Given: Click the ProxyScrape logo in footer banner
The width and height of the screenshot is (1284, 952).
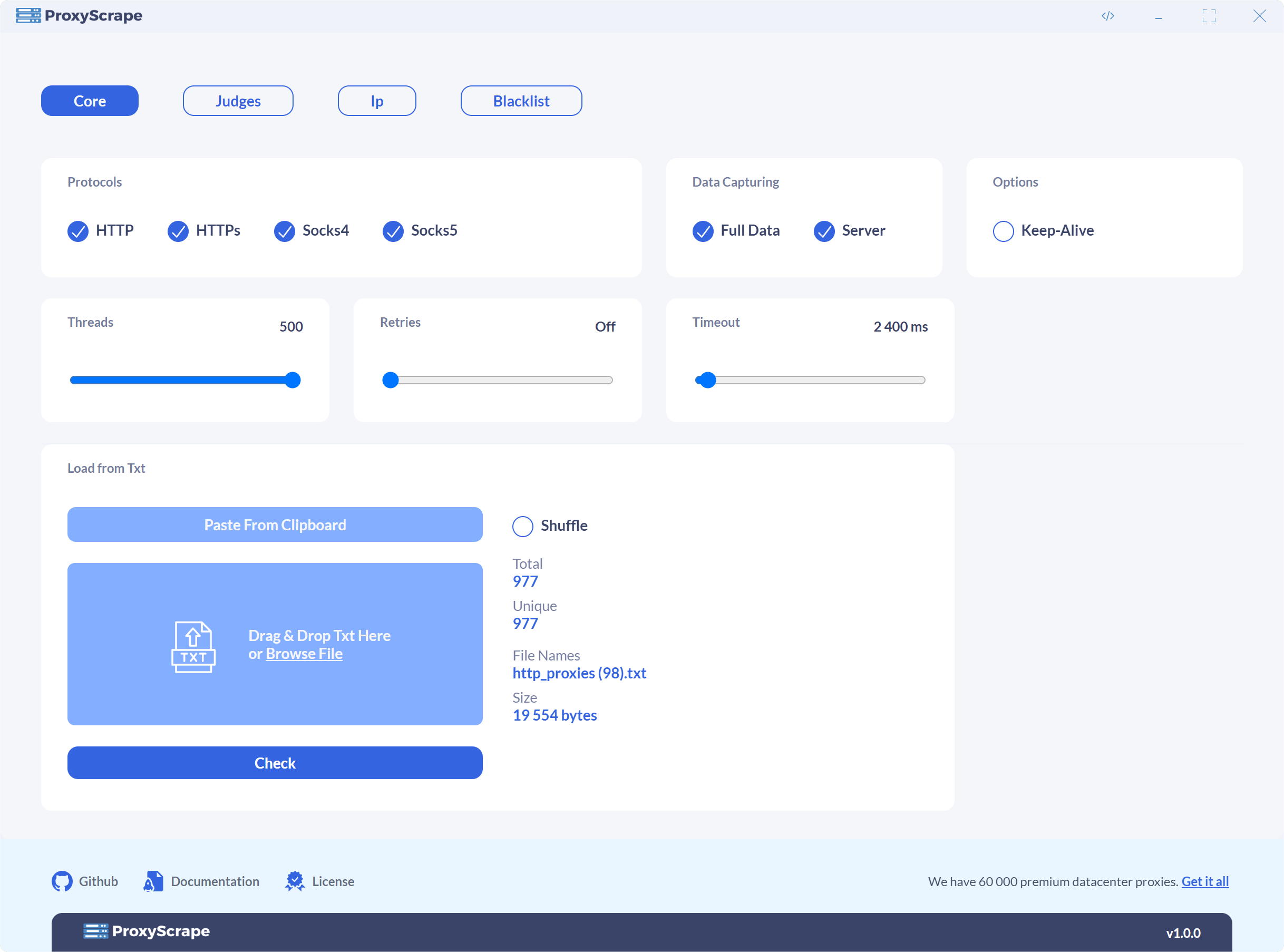Looking at the screenshot, I should pos(147,931).
